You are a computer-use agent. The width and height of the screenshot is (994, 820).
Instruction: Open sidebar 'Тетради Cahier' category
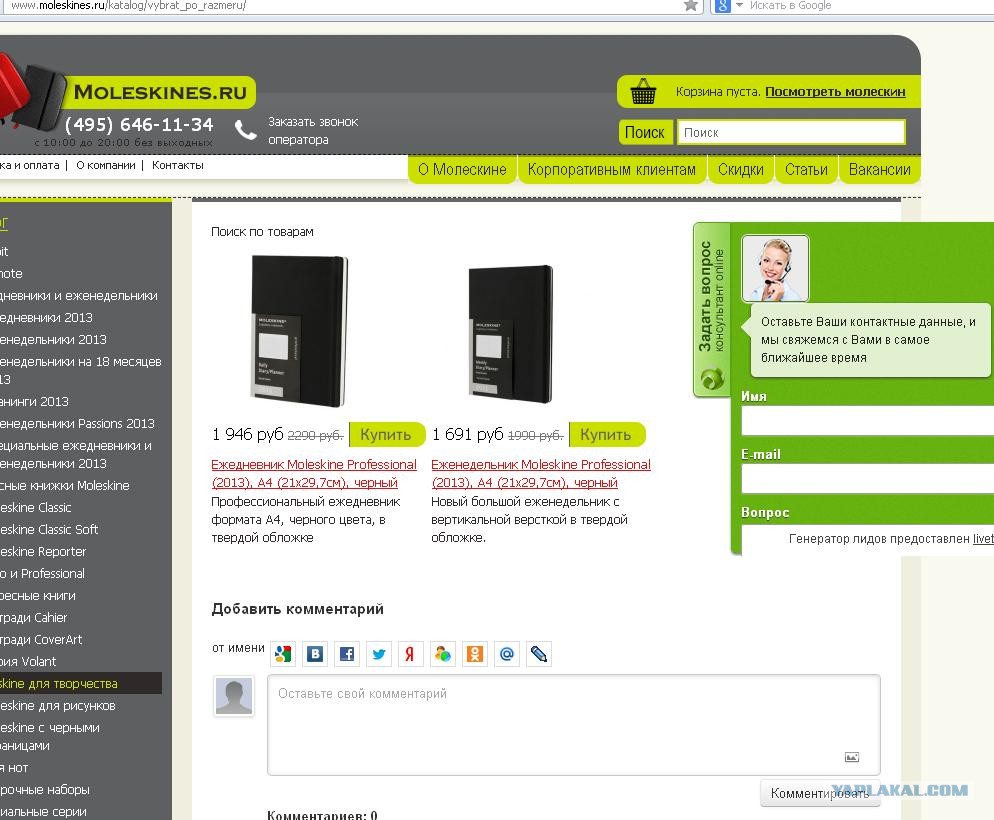tap(34, 617)
